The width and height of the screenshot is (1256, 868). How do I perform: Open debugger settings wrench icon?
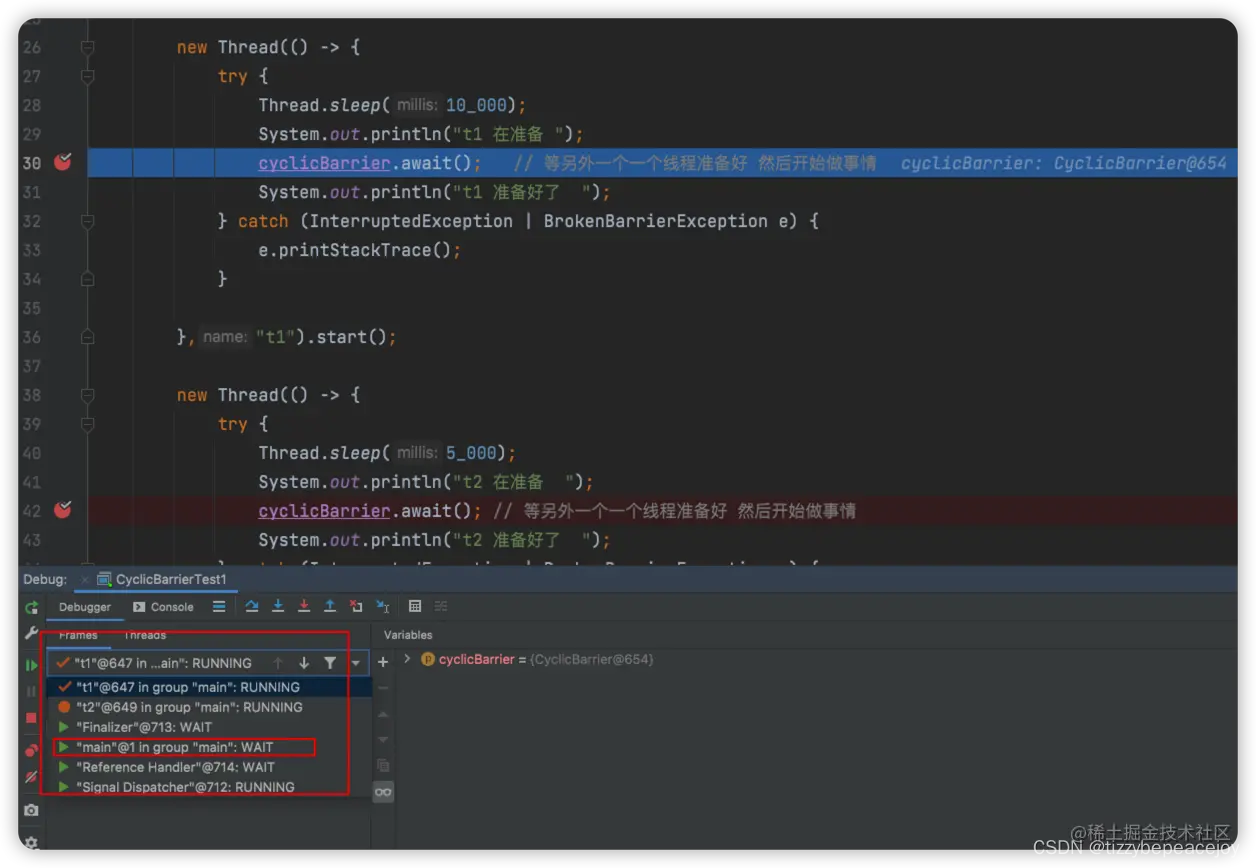pyautogui.click(x=31, y=634)
